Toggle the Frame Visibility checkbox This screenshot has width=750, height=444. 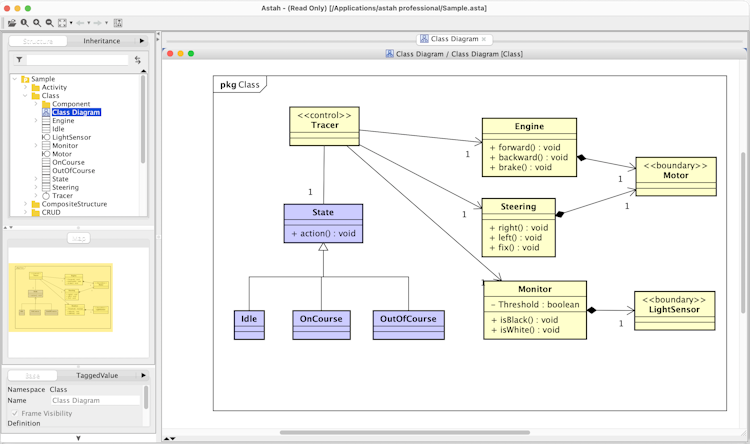15,413
